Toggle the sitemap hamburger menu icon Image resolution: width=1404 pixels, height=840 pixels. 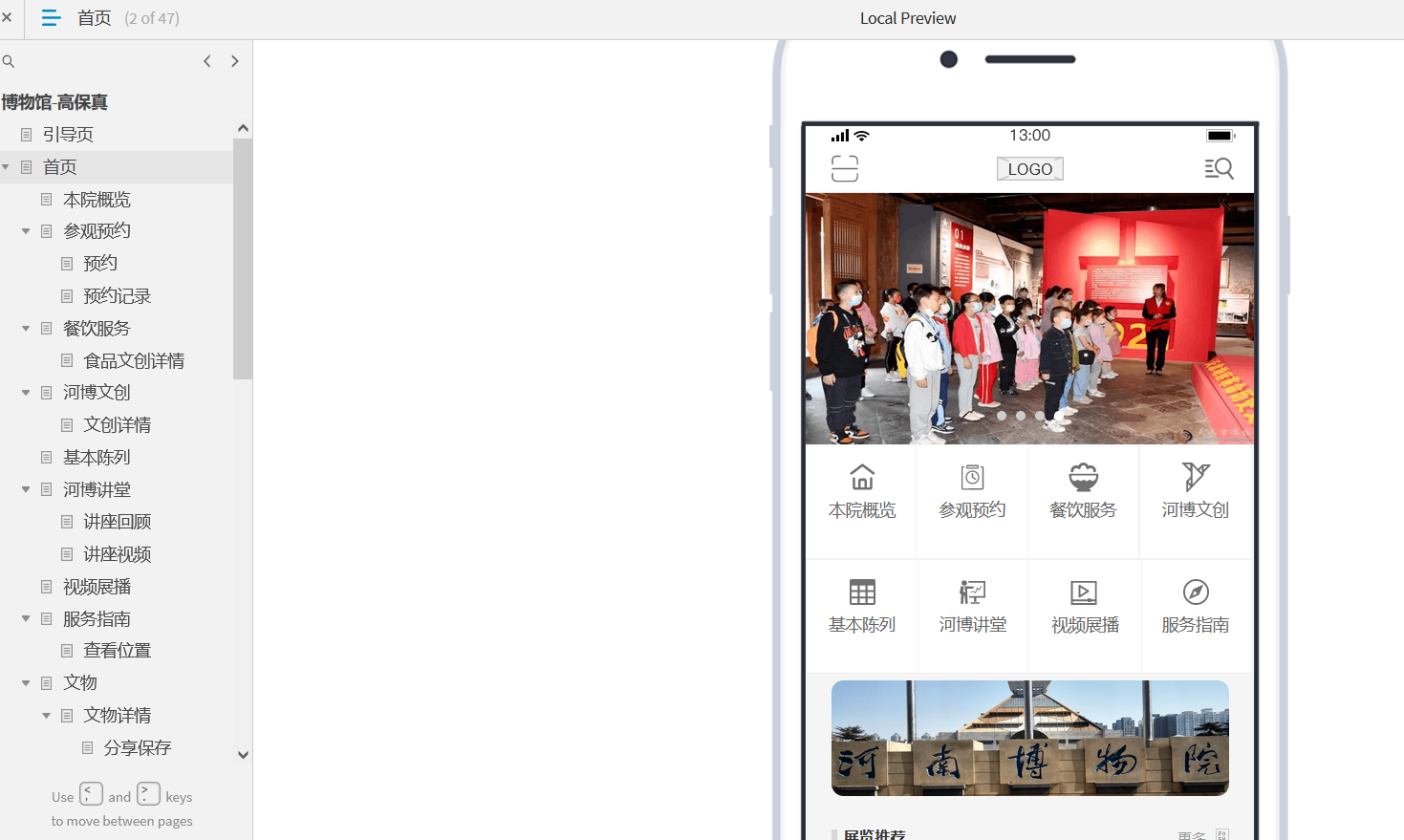coord(51,17)
